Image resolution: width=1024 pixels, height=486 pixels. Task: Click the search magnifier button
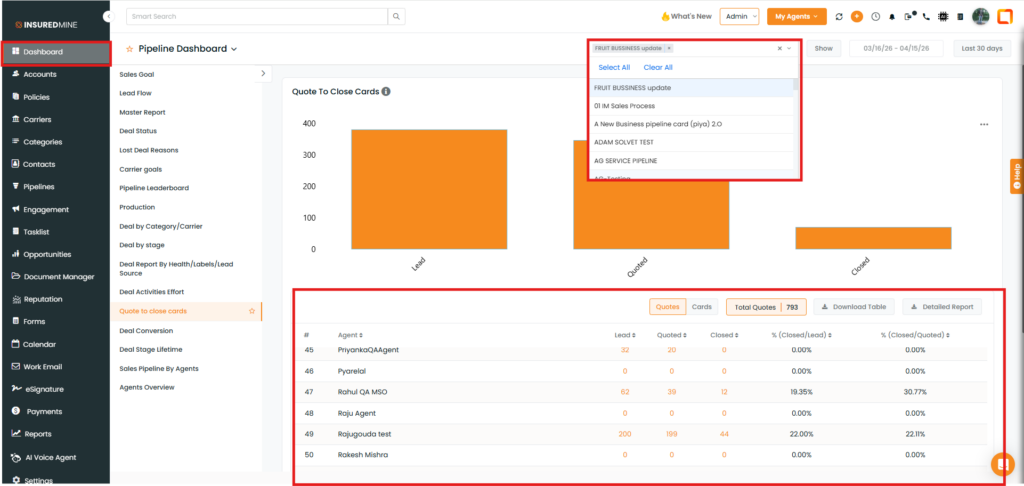[397, 17]
